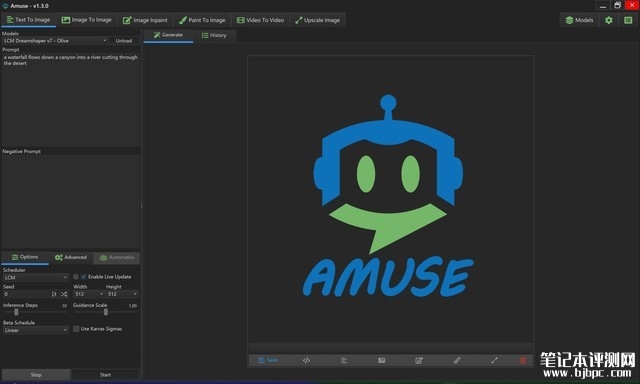Expand the Width dropdown
640x384 pixels.
pos(89,294)
